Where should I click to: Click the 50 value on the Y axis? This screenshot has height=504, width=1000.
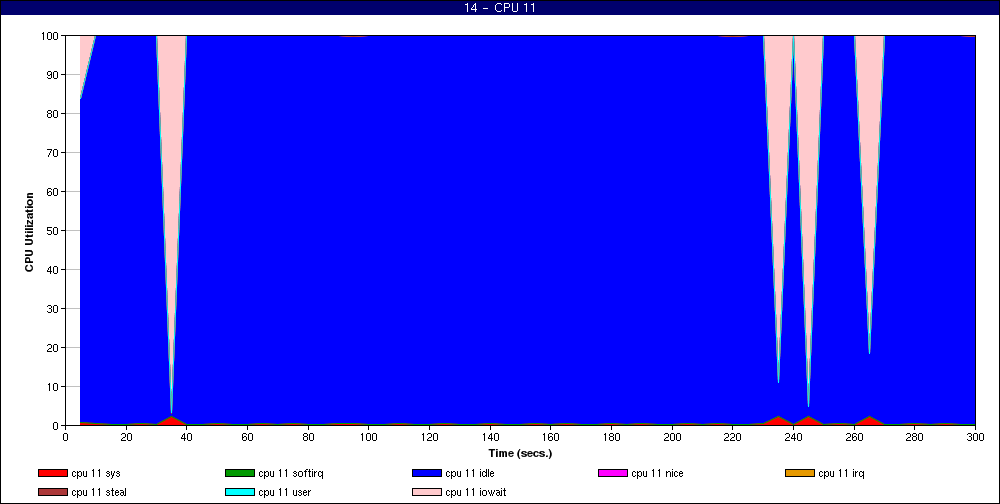54,230
